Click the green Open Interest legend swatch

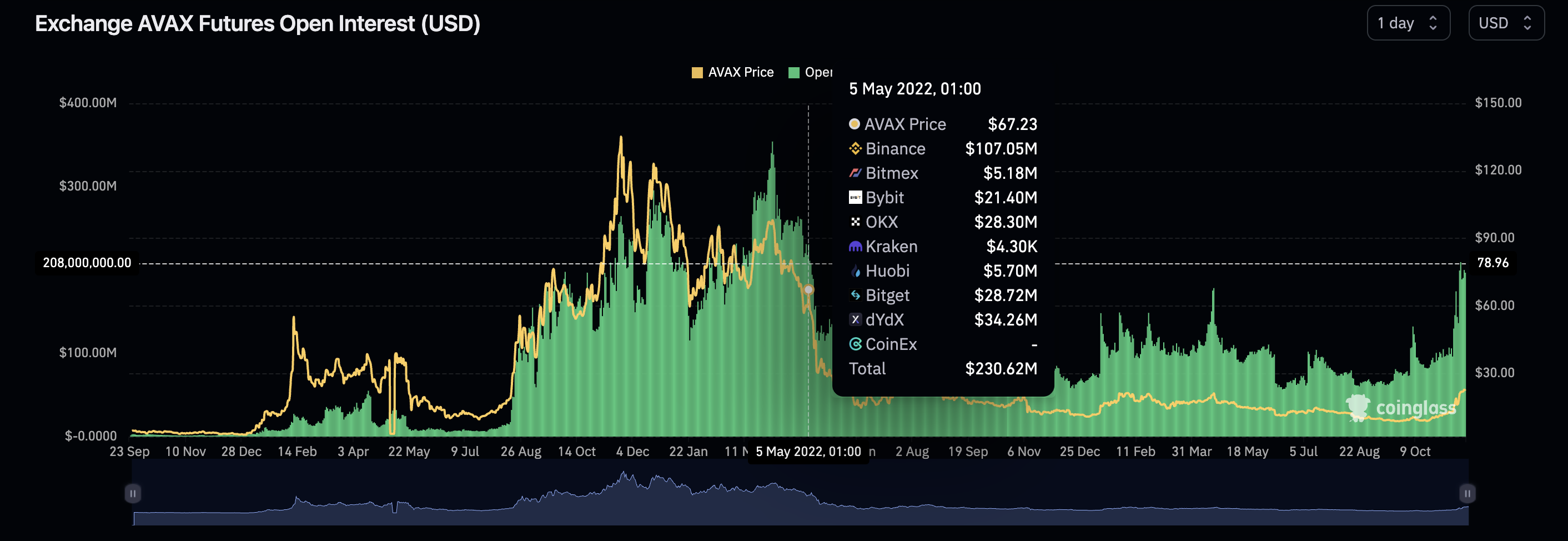click(x=794, y=73)
